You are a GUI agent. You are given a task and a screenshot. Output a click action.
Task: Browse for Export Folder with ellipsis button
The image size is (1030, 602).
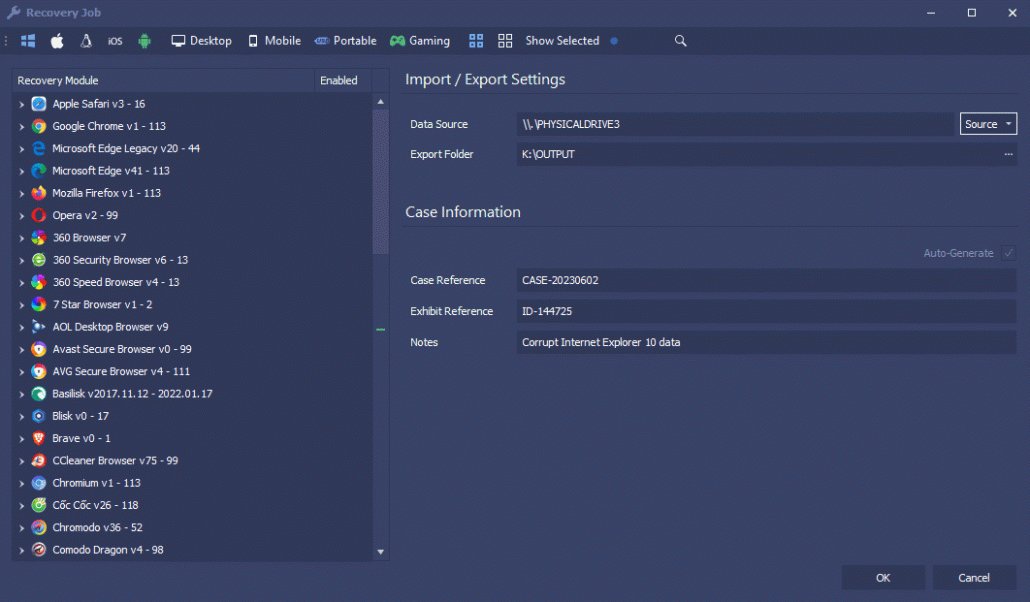[x=1008, y=154]
